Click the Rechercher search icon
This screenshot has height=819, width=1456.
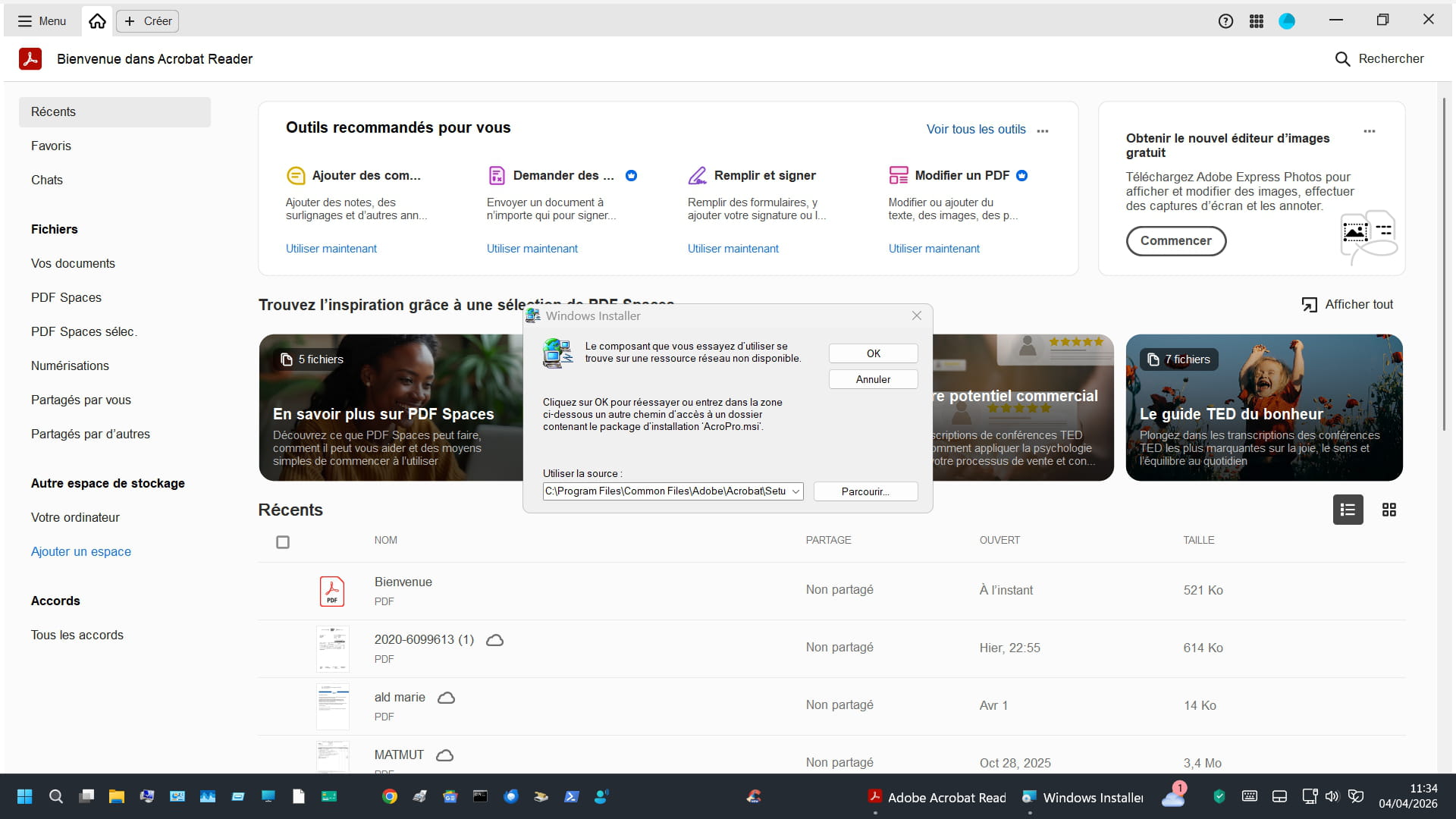(x=1342, y=59)
